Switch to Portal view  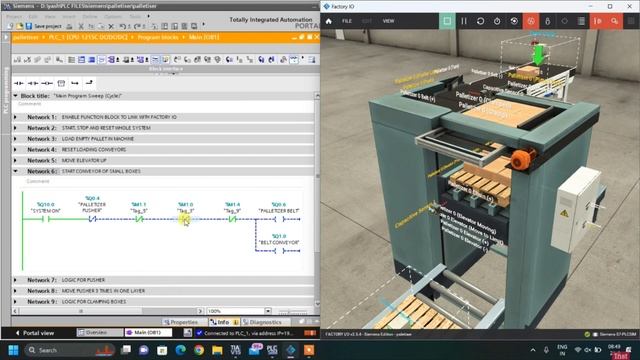[35, 333]
